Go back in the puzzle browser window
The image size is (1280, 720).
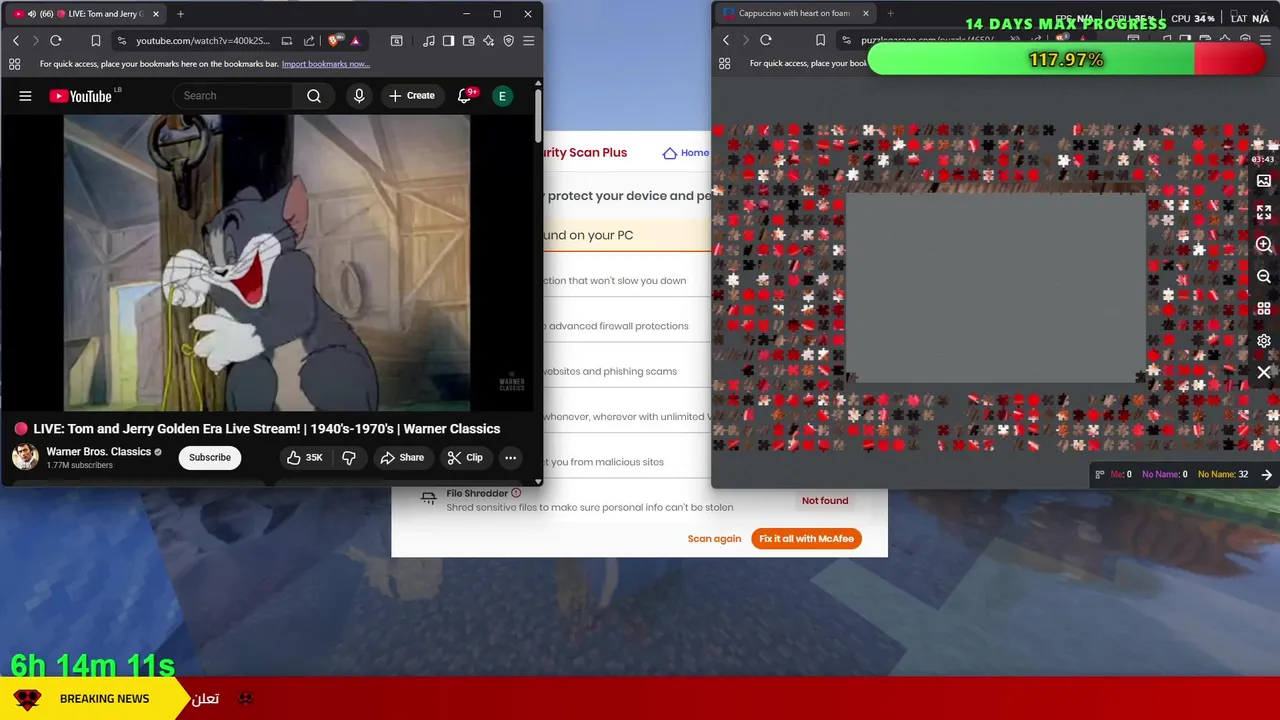coord(726,40)
